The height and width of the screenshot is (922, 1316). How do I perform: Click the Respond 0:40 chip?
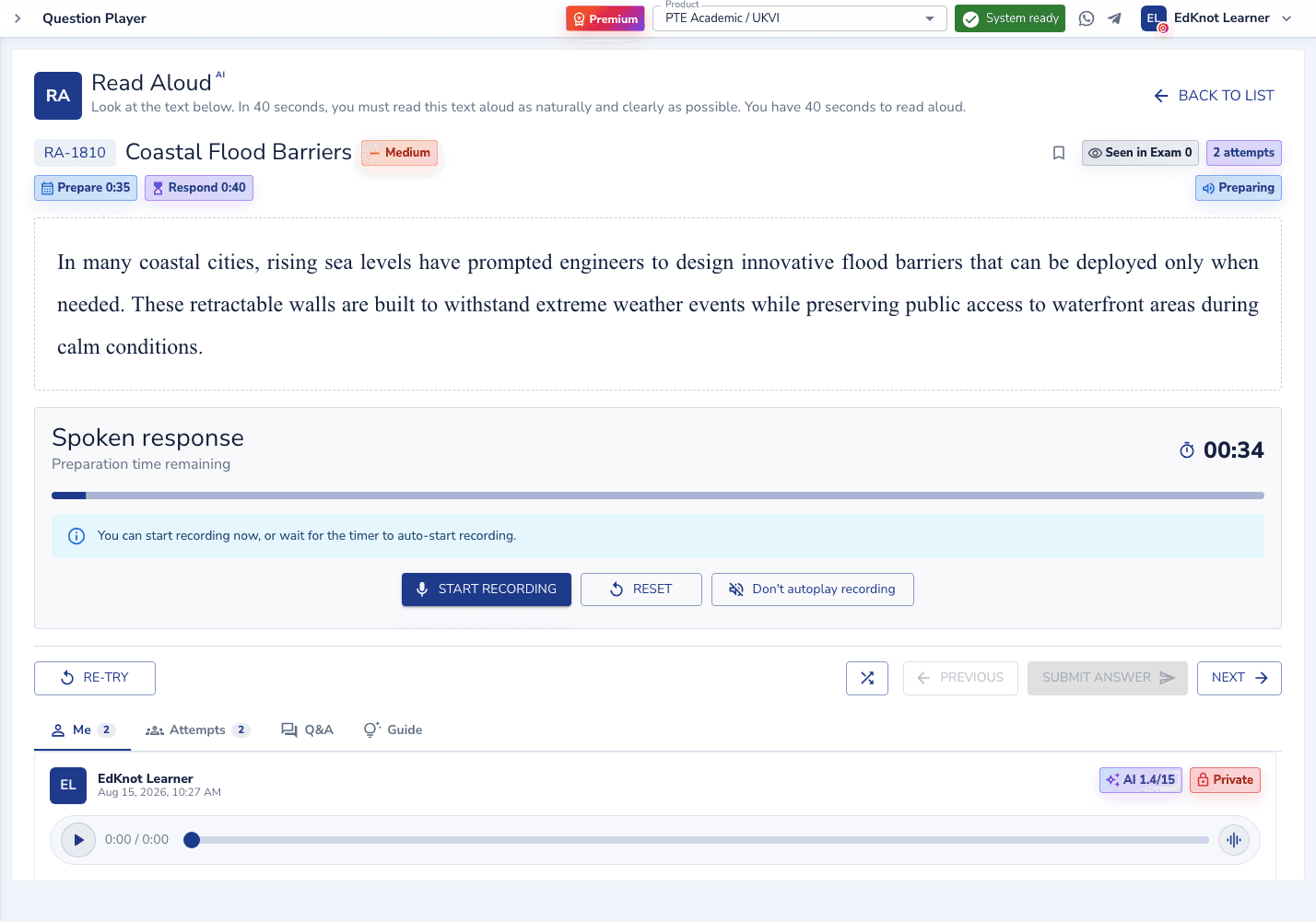click(x=199, y=188)
